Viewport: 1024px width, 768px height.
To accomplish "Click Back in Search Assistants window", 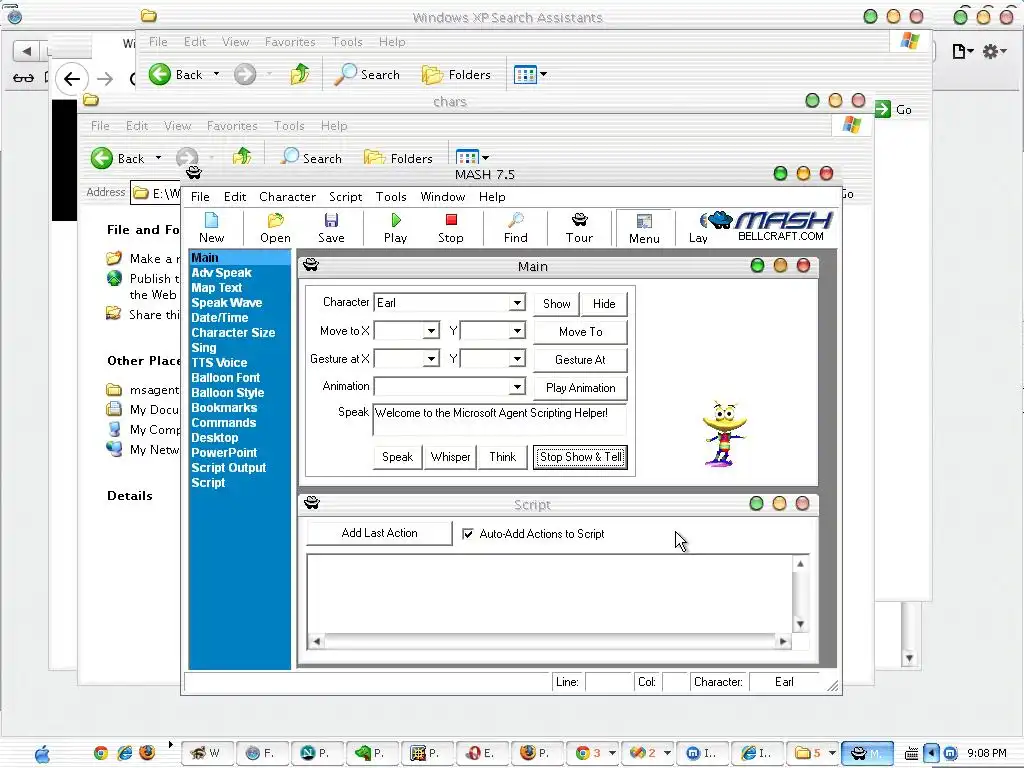I will (x=176, y=74).
